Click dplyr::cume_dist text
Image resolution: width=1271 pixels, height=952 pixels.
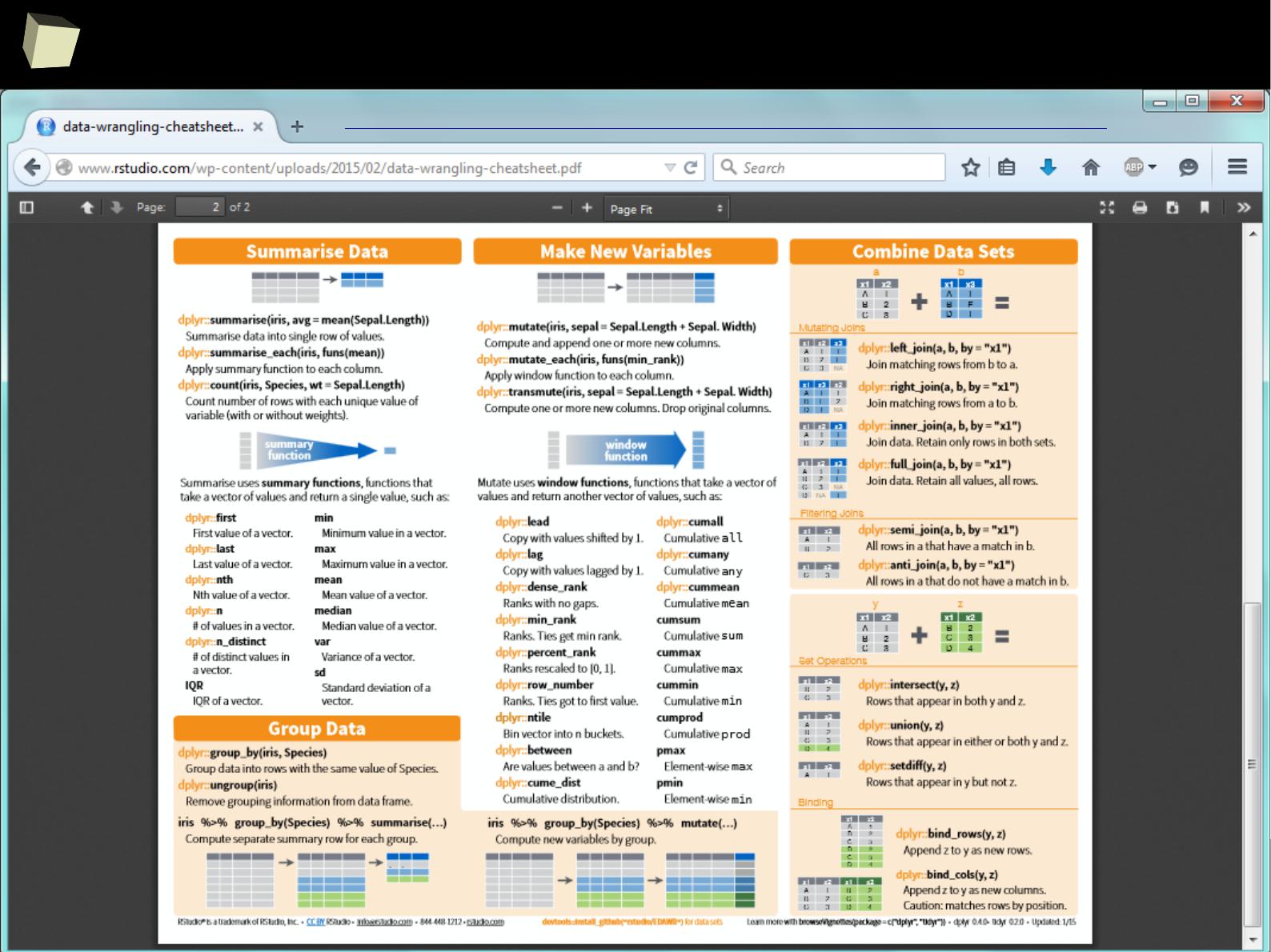pyautogui.click(x=538, y=782)
